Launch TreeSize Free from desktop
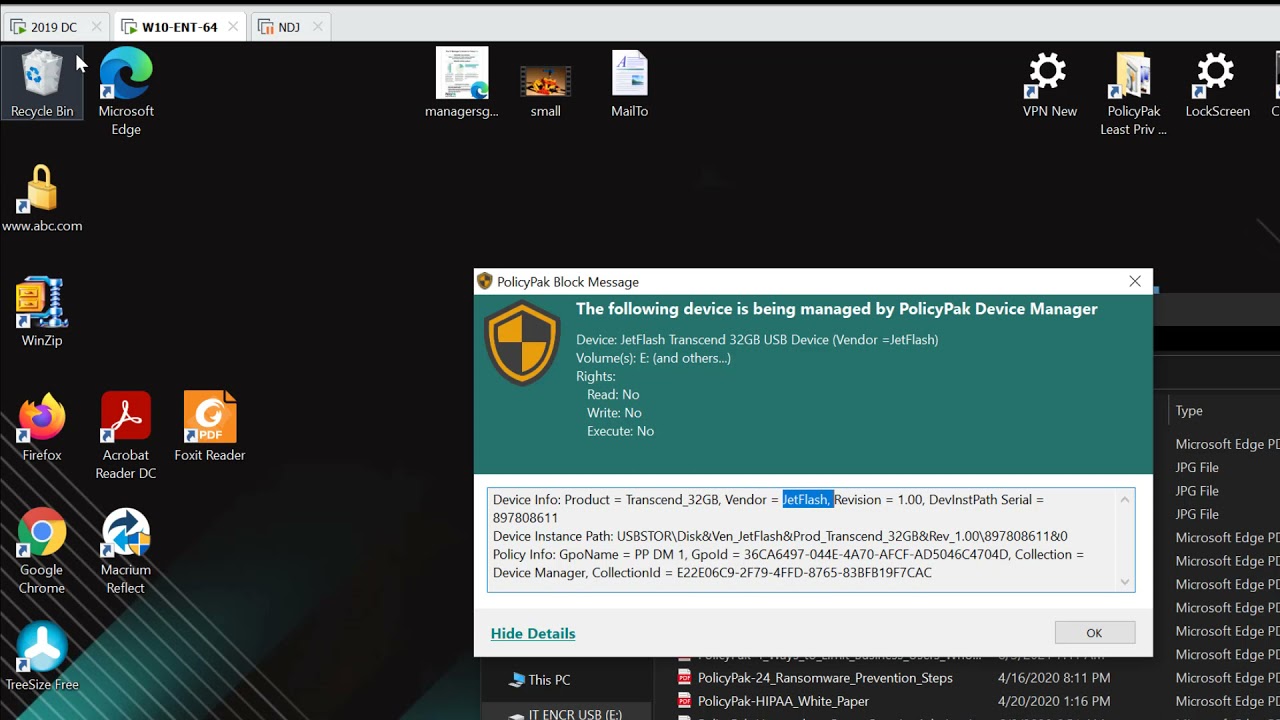 [x=42, y=657]
